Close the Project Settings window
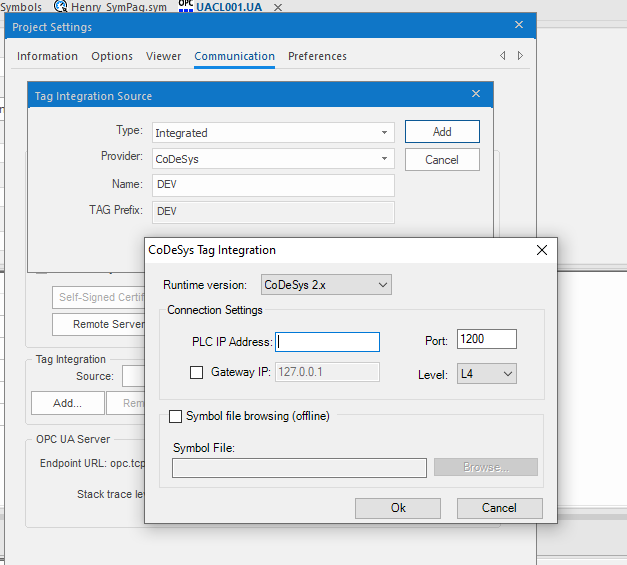The image size is (627, 565). pos(519,27)
